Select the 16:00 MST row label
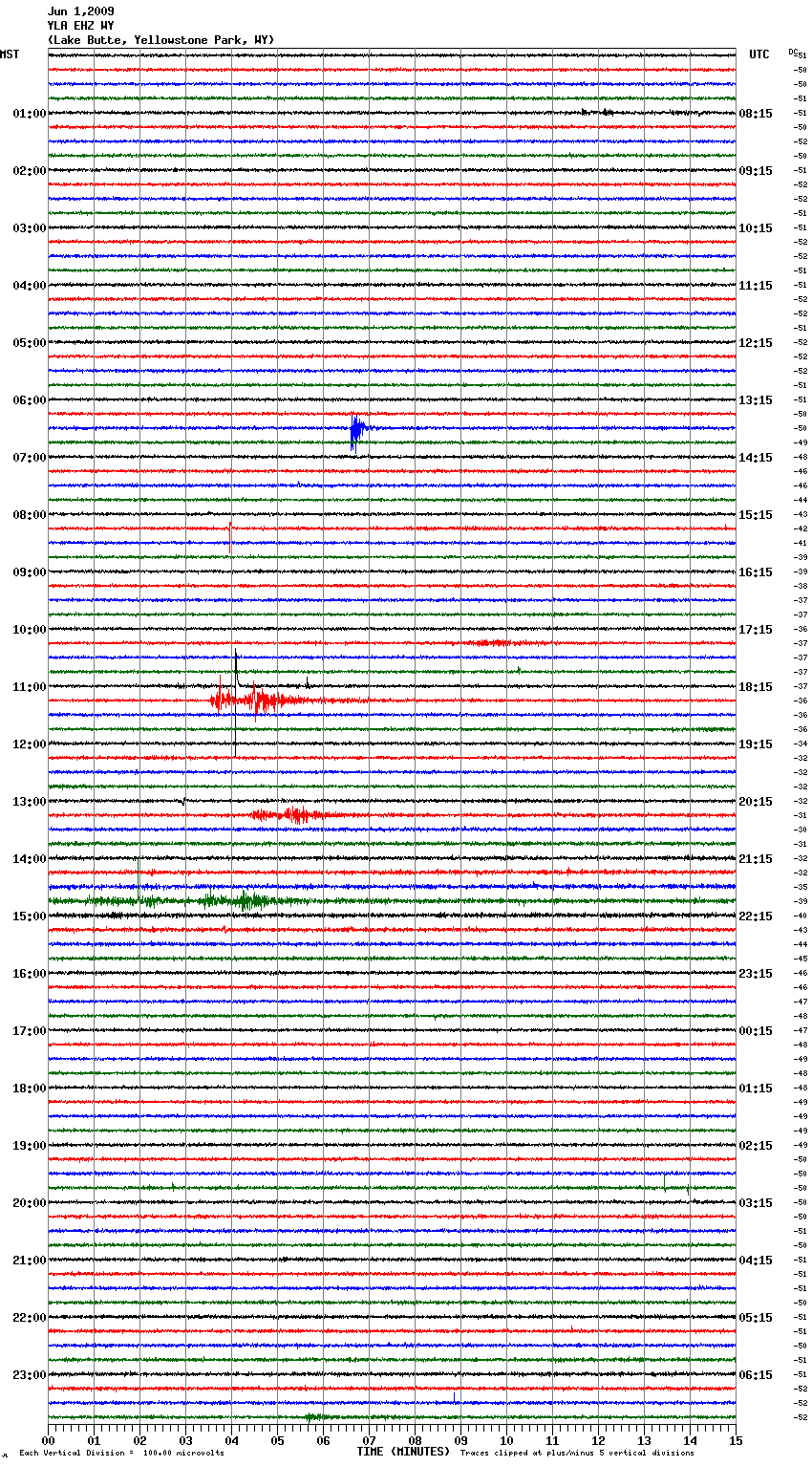 (30, 974)
